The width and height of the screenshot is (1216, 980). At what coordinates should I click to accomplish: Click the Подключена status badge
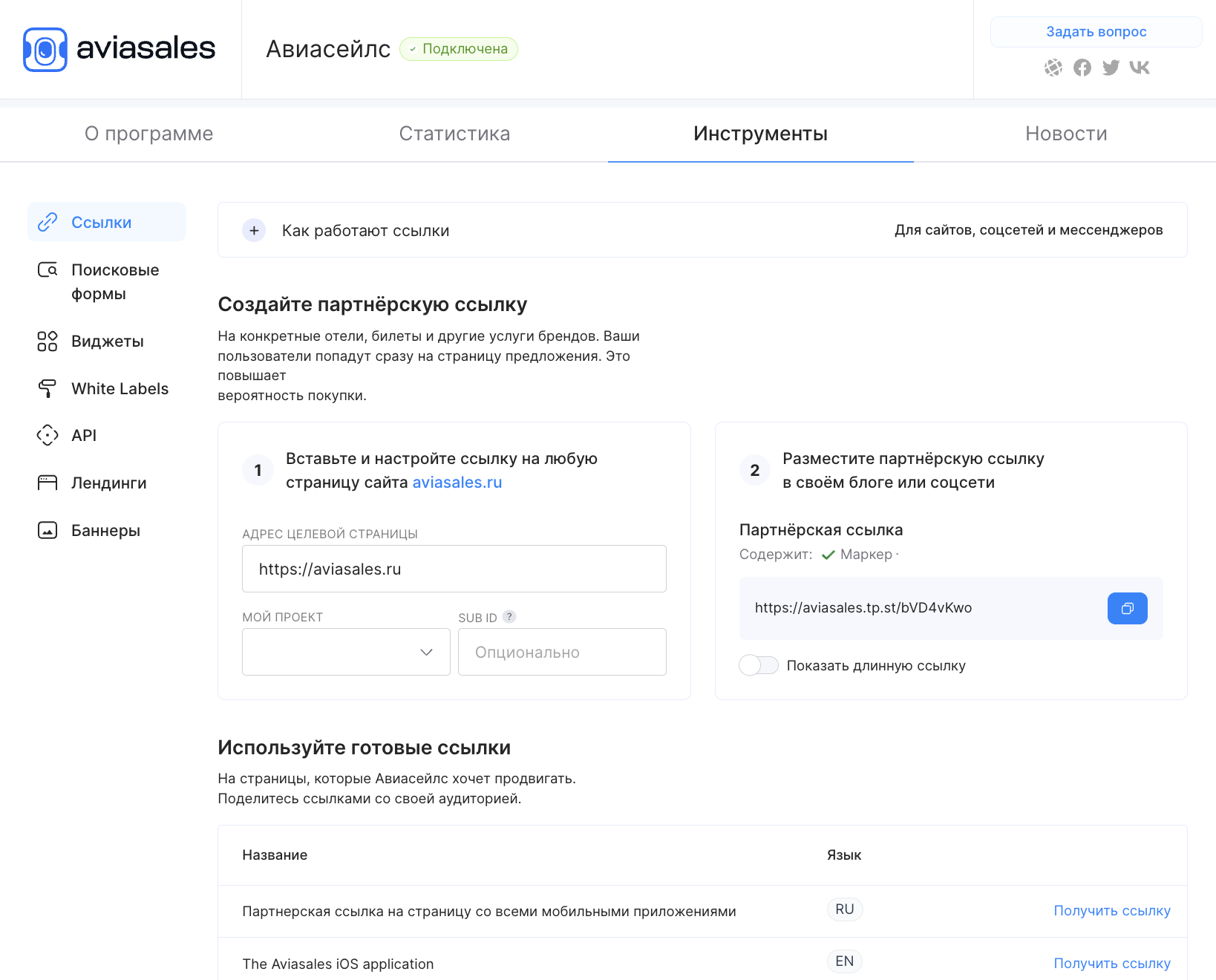pos(459,49)
